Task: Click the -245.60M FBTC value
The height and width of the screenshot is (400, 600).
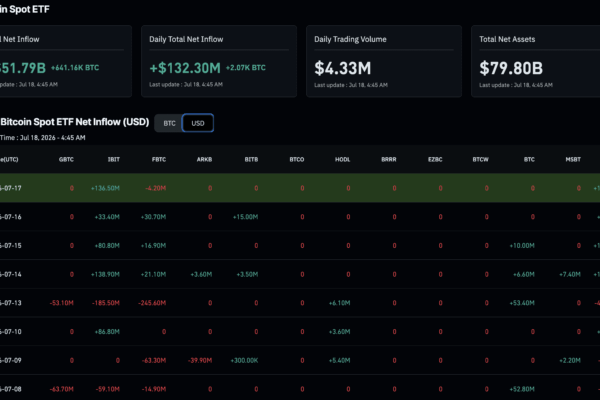Action: (152, 303)
